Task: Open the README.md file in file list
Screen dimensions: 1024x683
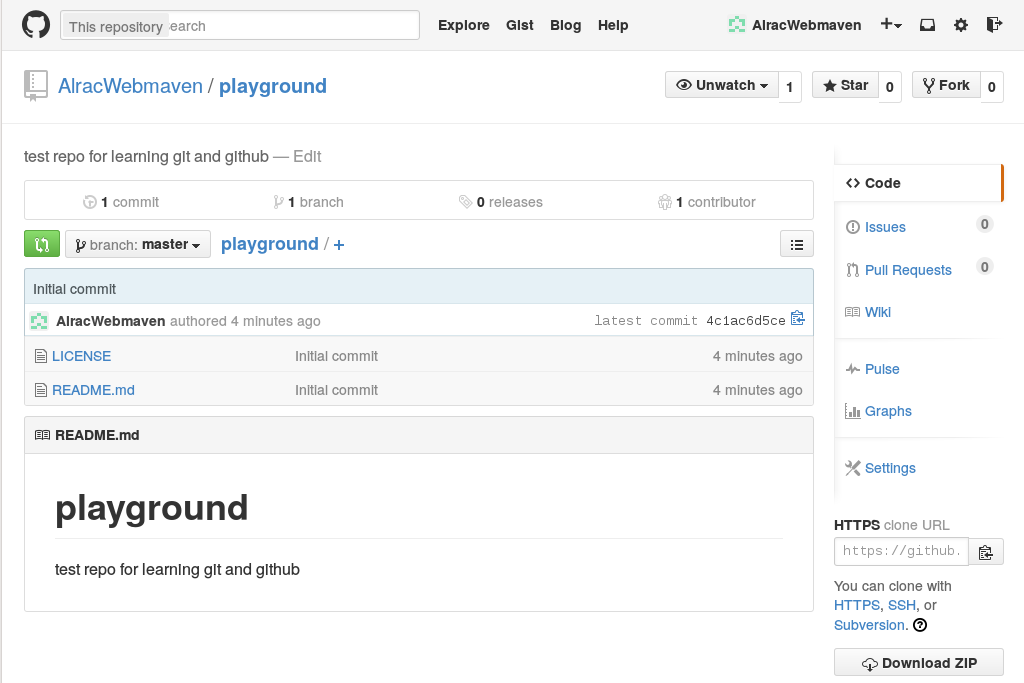Action: (93, 390)
